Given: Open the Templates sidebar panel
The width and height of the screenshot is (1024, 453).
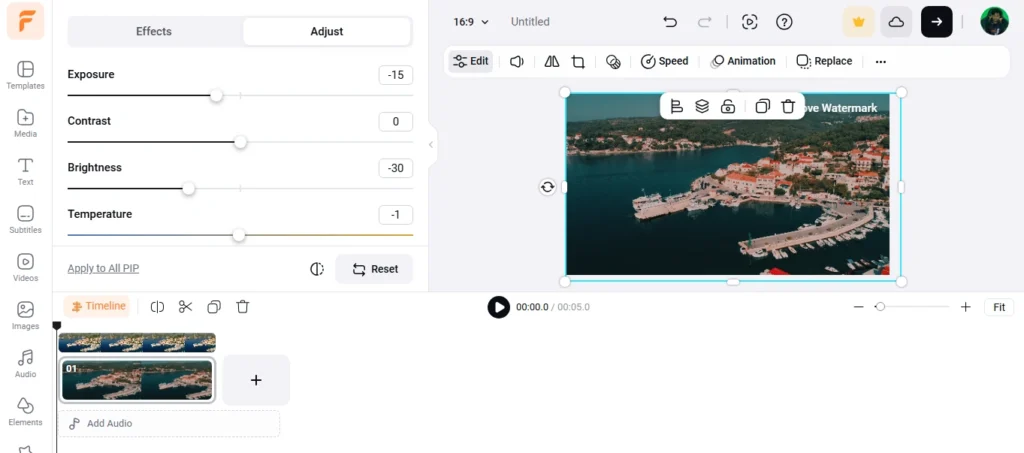Looking at the screenshot, I should (x=25, y=74).
